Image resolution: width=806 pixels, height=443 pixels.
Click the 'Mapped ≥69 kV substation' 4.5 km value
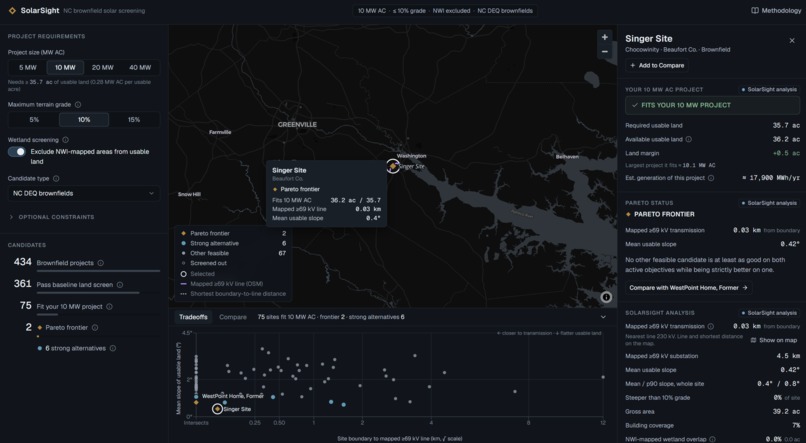[788, 356]
